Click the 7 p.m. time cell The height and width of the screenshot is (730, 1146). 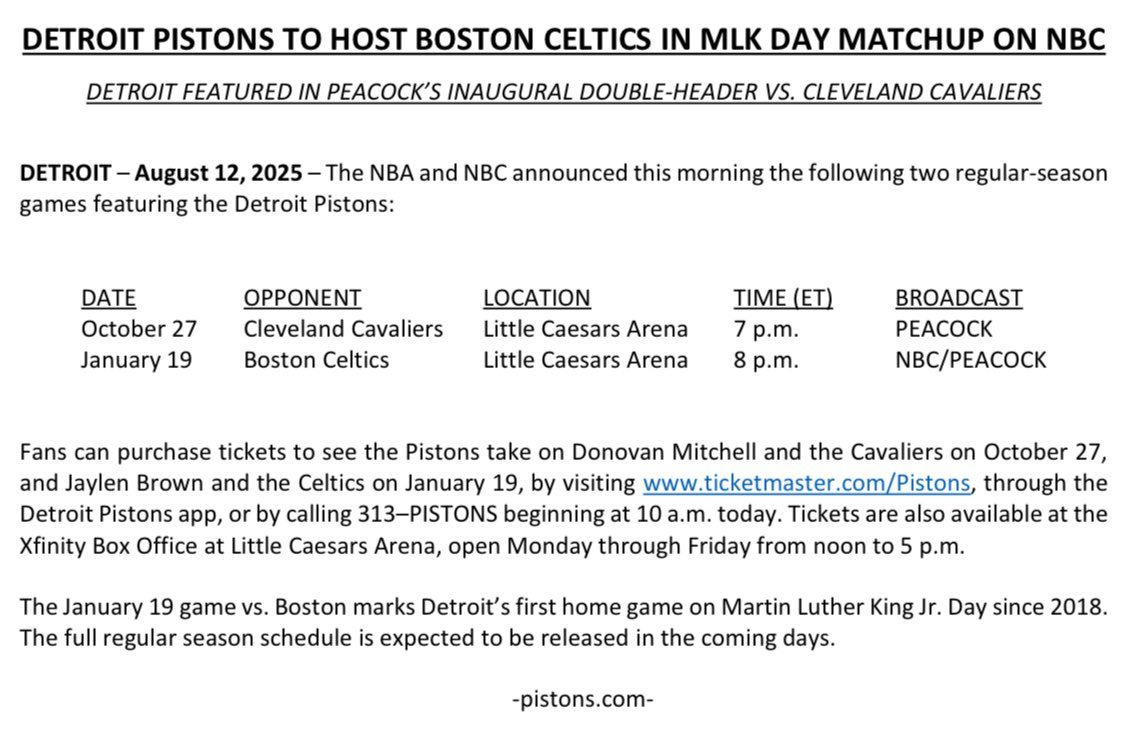[x=766, y=329]
